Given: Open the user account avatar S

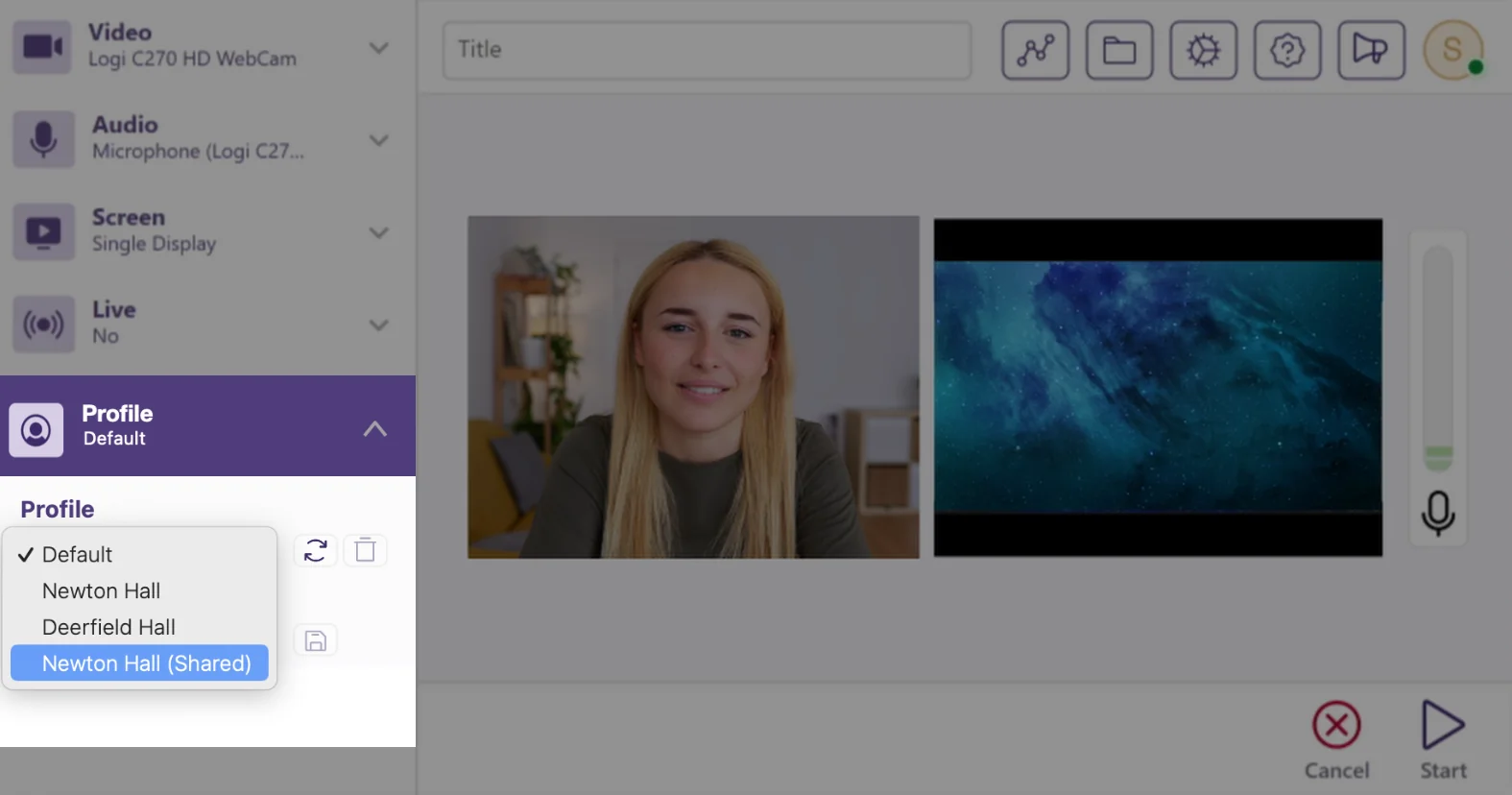Looking at the screenshot, I should 1452,49.
